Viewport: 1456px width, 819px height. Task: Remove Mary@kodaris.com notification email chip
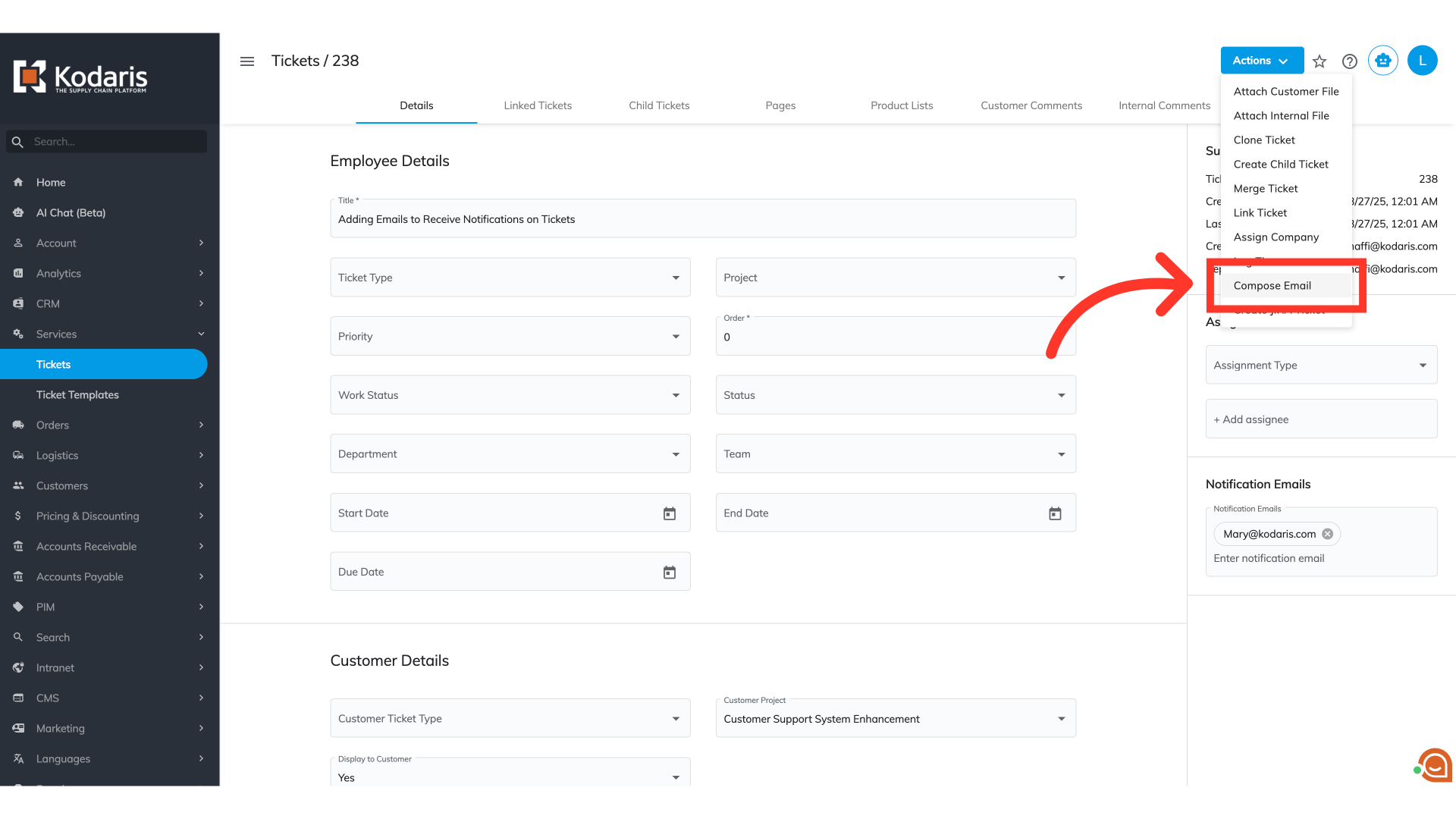[1328, 534]
